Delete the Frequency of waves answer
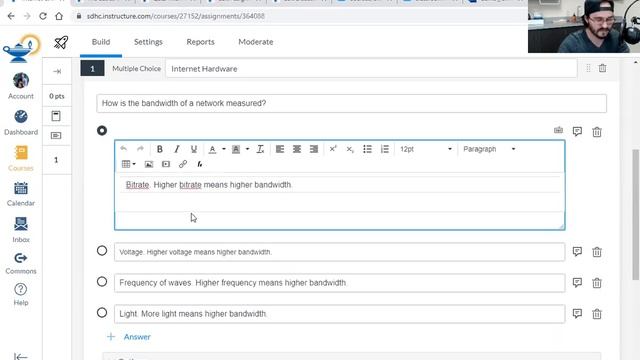 597,283
